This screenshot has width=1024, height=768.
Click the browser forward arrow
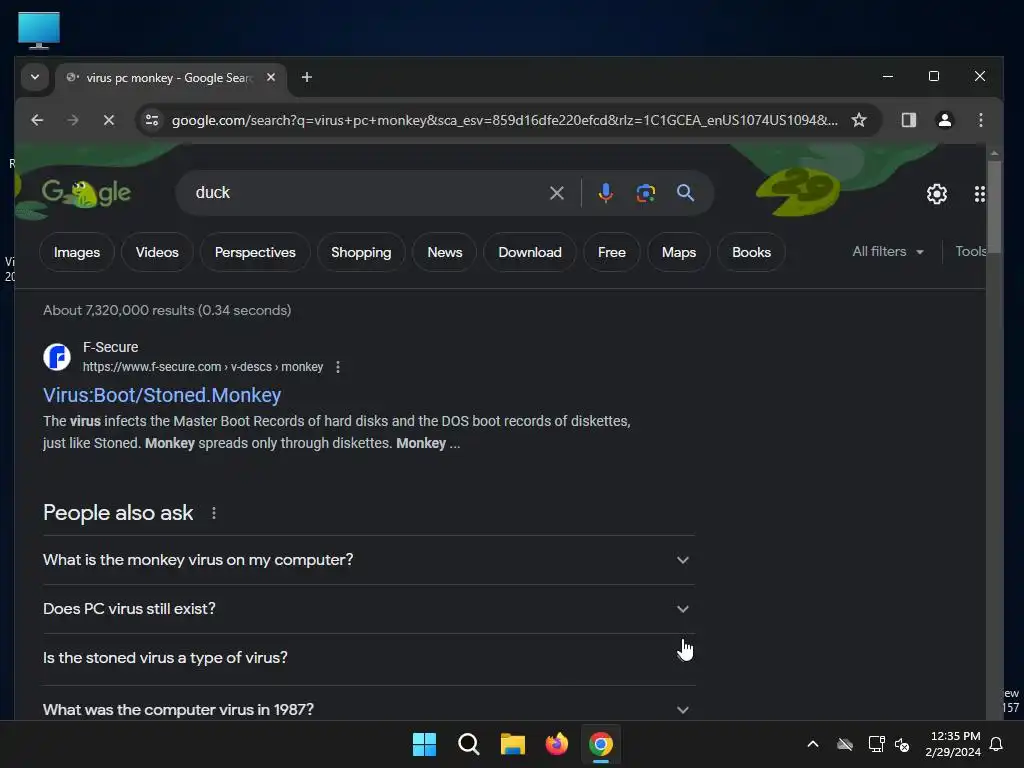pos(72,120)
